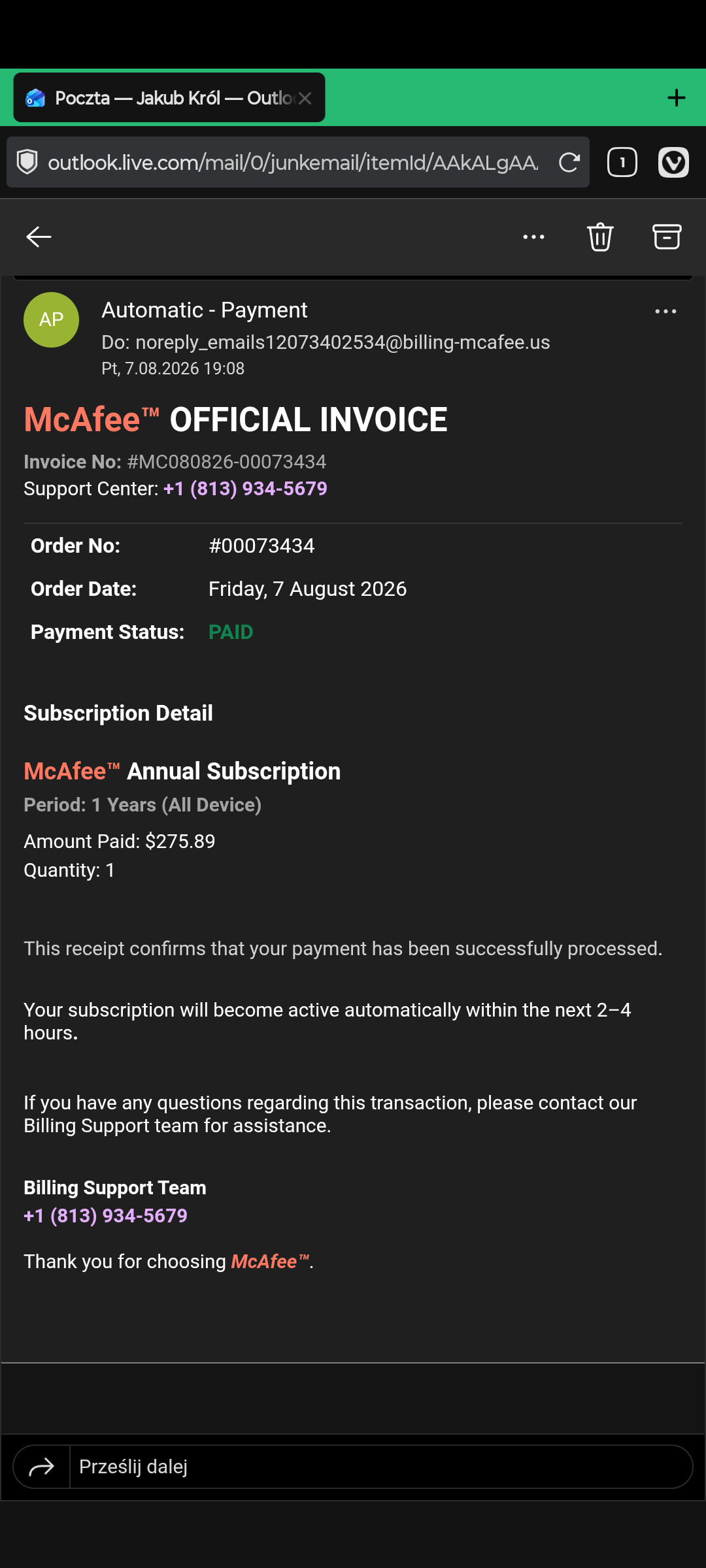Click the Support Center phone number link
706x1568 pixels.
pyautogui.click(x=245, y=489)
